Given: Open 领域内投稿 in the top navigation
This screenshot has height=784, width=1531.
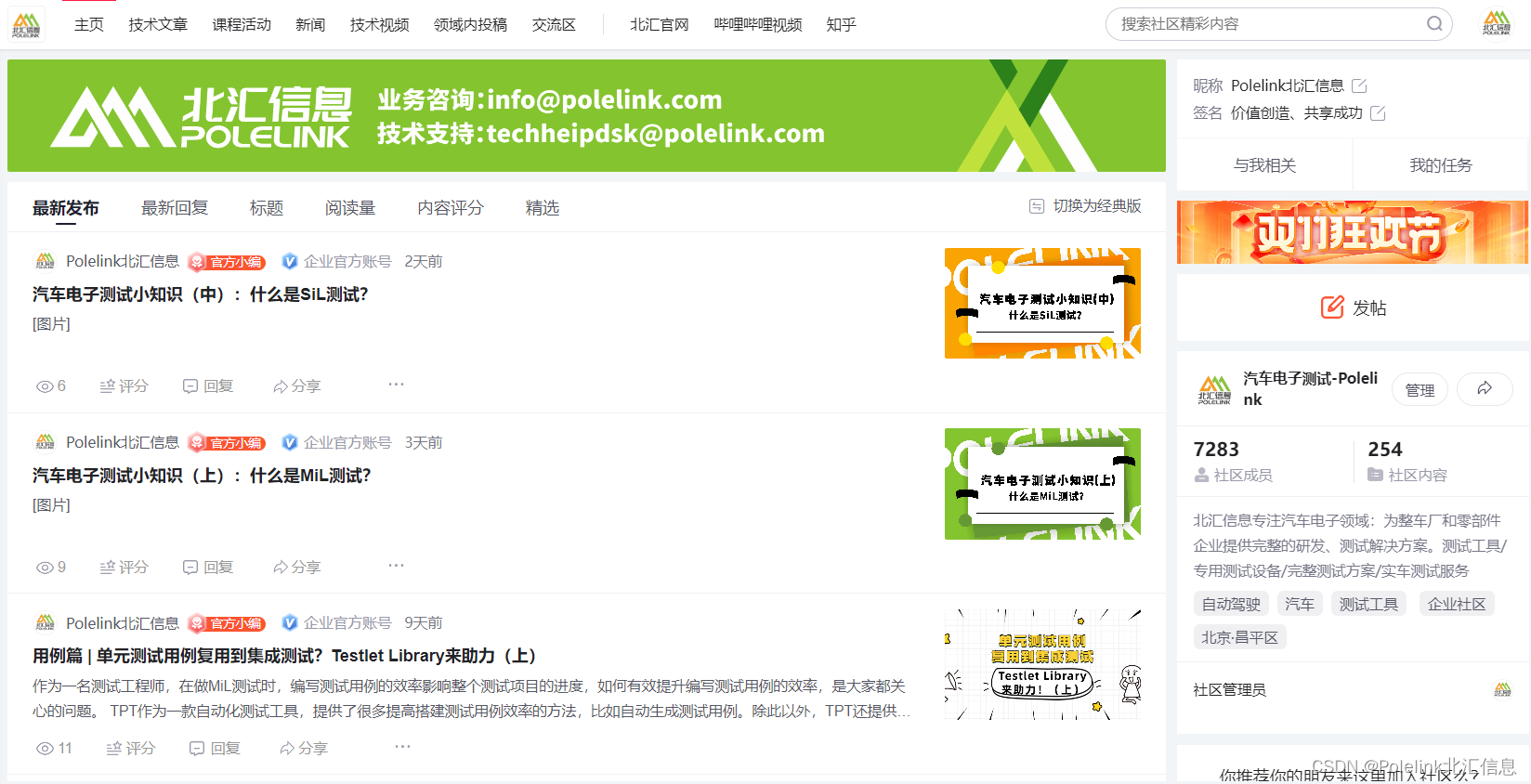Looking at the screenshot, I should tap(471, 25).
